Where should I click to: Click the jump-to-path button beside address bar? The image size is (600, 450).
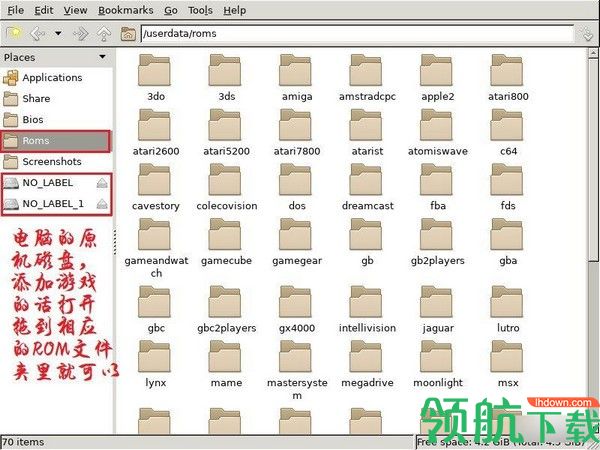[586, 34]
